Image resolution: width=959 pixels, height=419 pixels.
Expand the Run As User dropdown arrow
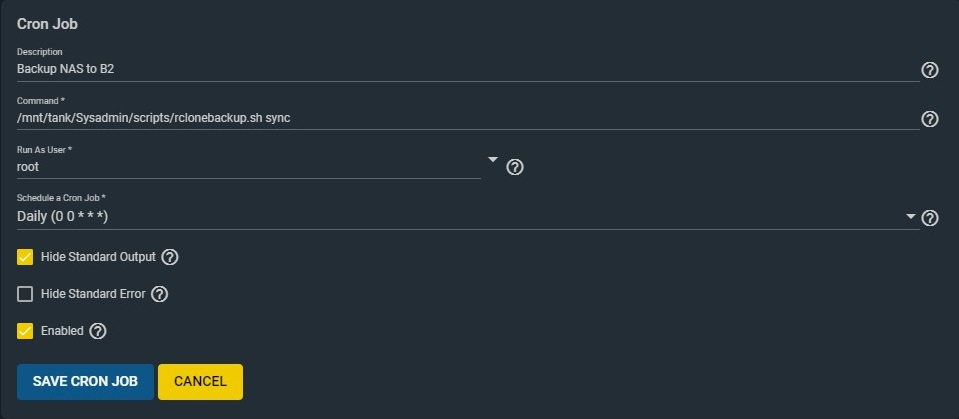tap(492, 160)
